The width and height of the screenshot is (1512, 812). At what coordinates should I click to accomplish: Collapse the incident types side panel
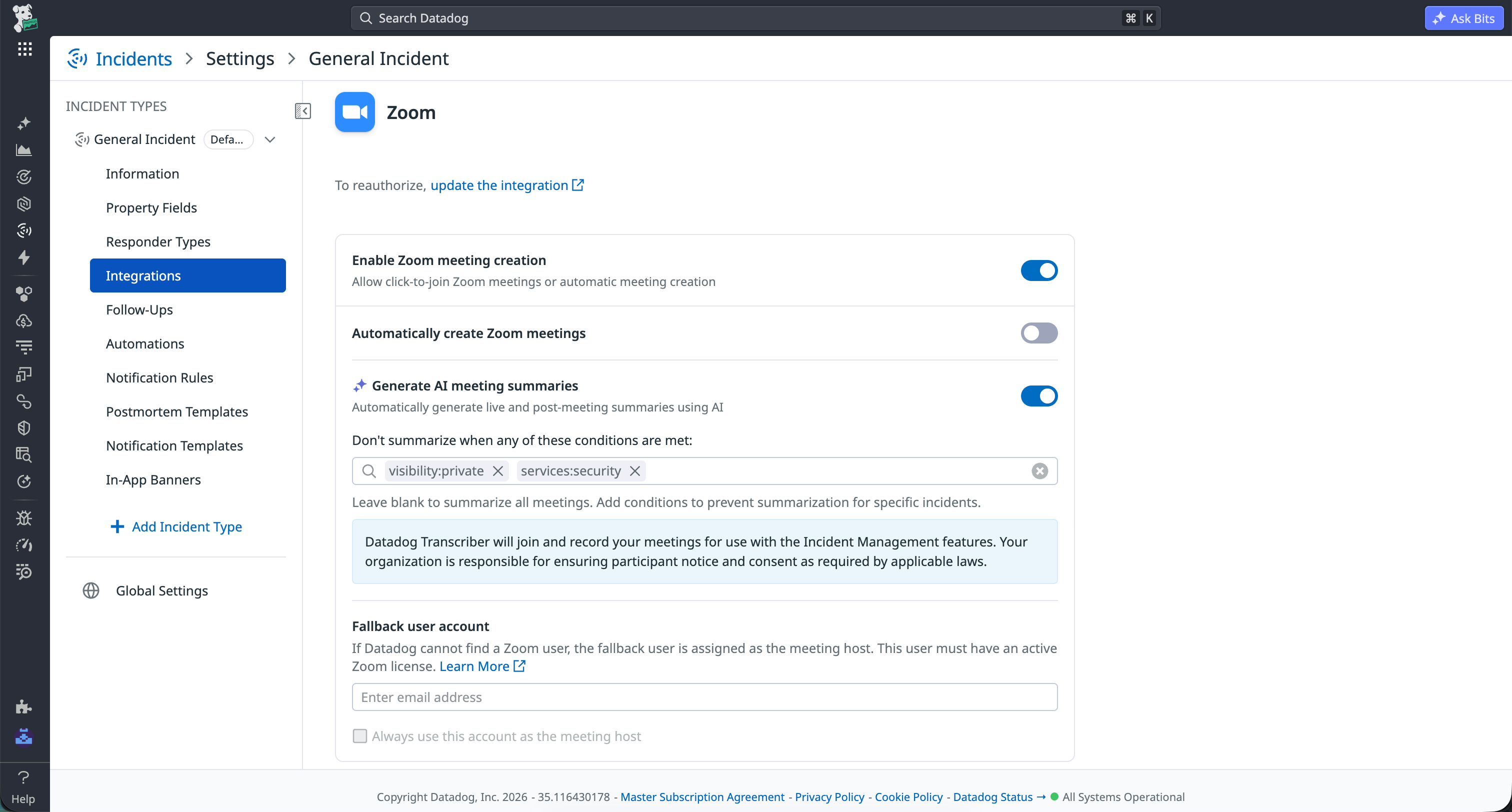(x=303, y=111)
